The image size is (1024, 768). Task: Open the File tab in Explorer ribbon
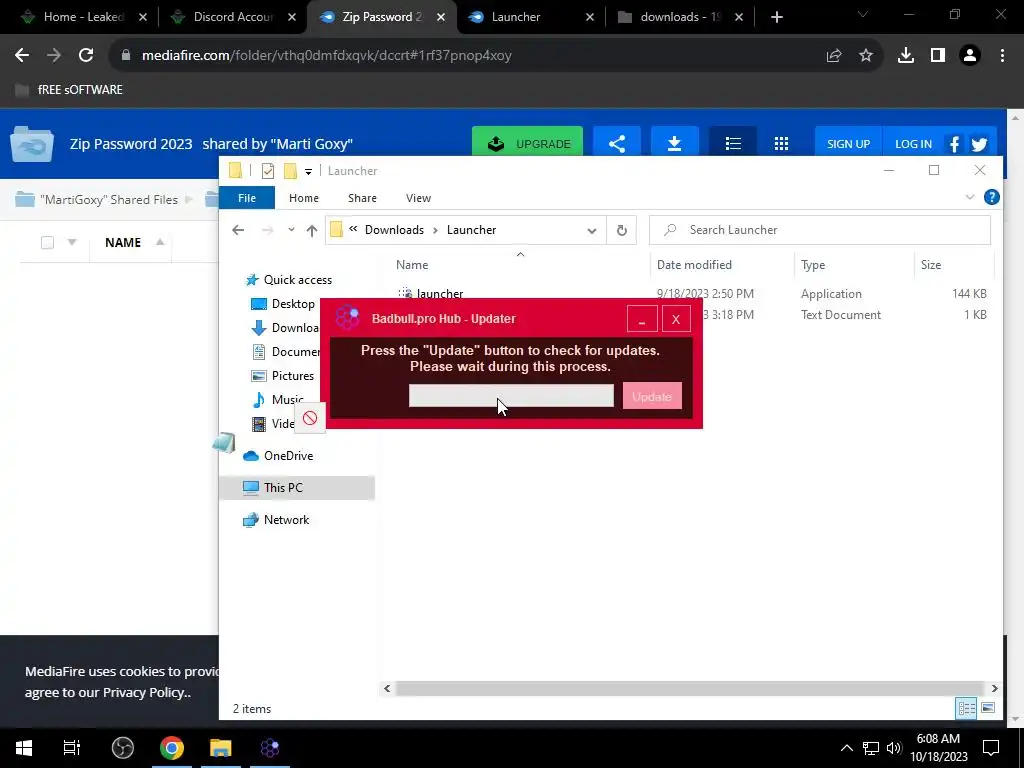[x=247, y=198]
